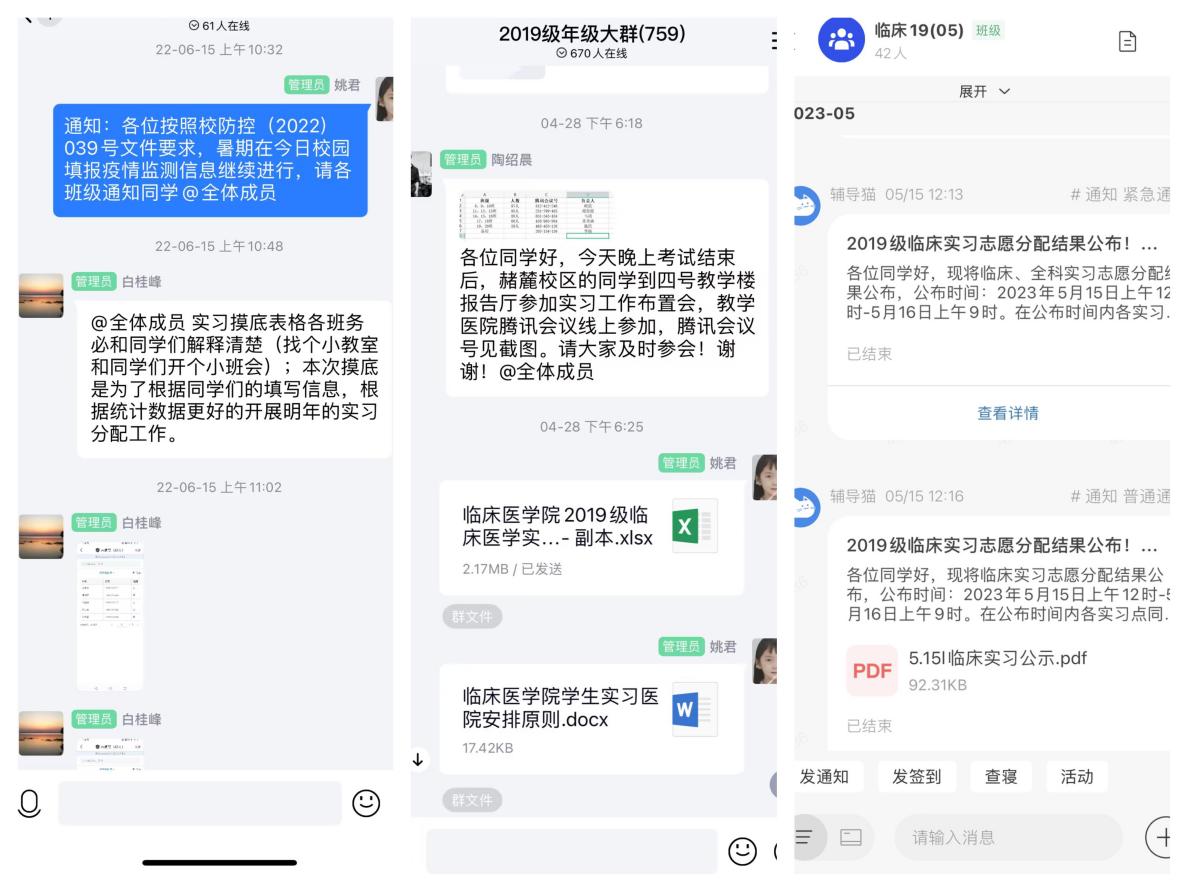Viewport: 1187px width, 891px height.
Task: Select the 发通知 shortcut tab
Action: point(825,777)
